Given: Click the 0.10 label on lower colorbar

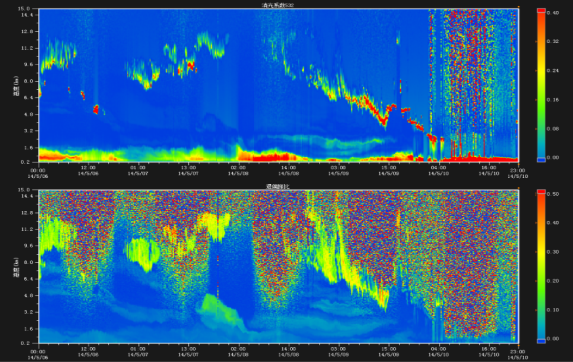Looking at the screenshot, I should [553, 310].
